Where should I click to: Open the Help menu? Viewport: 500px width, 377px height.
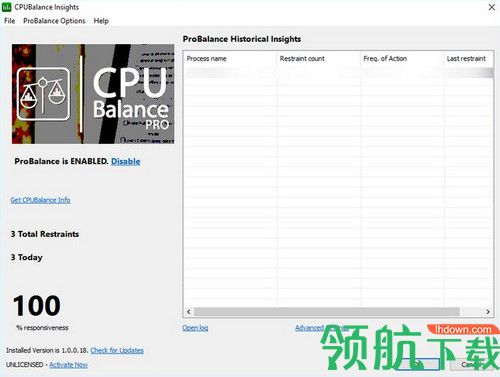tap(101, 21)
